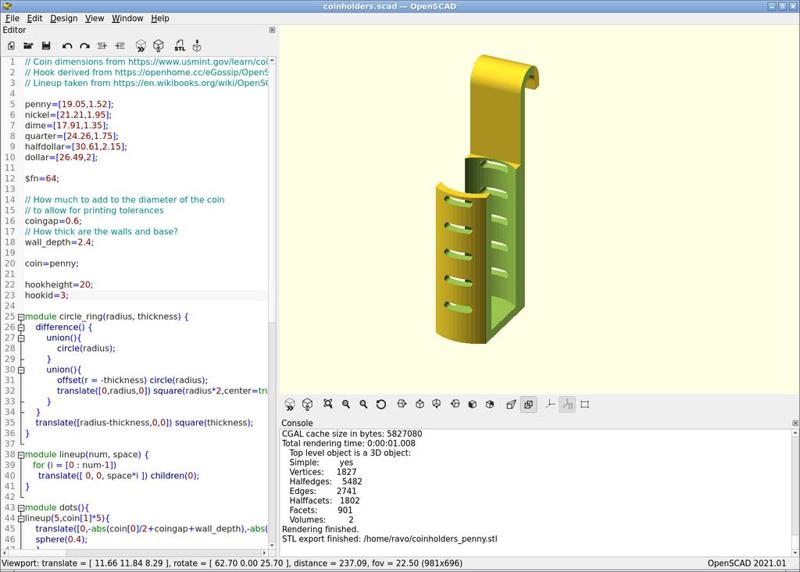Collapse the difference() fold on line 26
Screen dimensions: 800x572
coord(21,328)
